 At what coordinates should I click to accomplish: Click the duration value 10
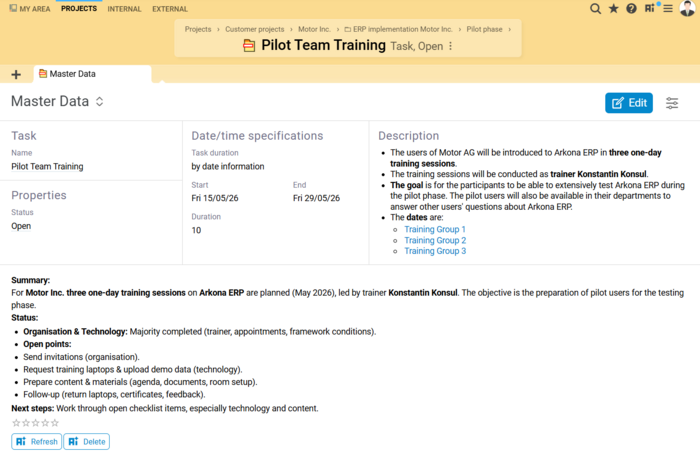[196, 230]
